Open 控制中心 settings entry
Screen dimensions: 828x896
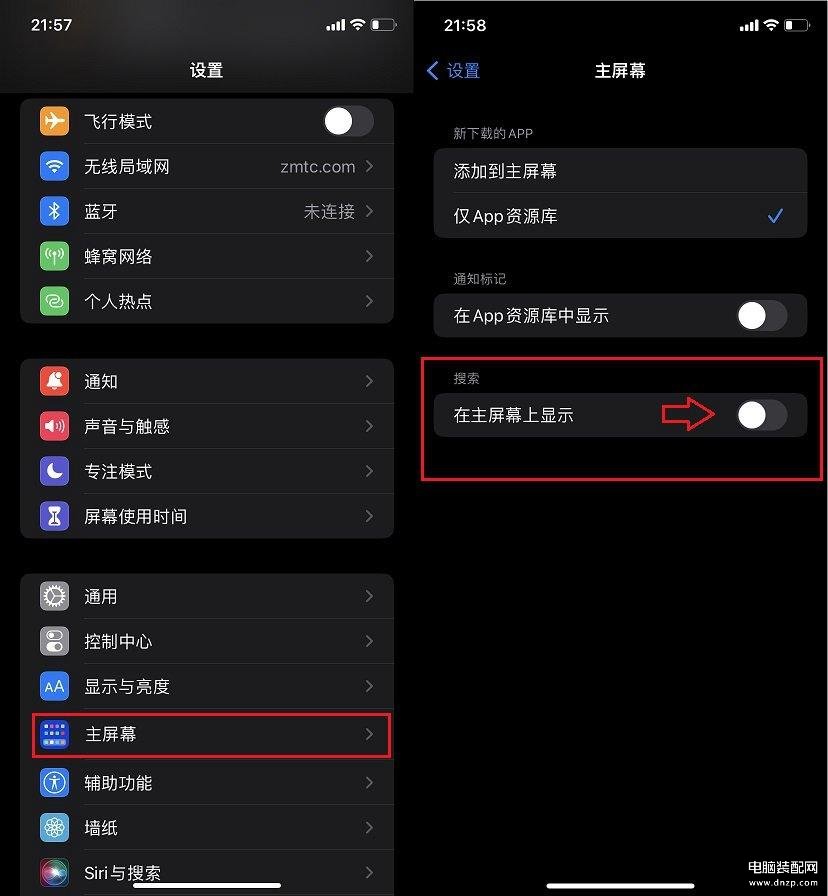pyautogui.click(x=207, y=641)
